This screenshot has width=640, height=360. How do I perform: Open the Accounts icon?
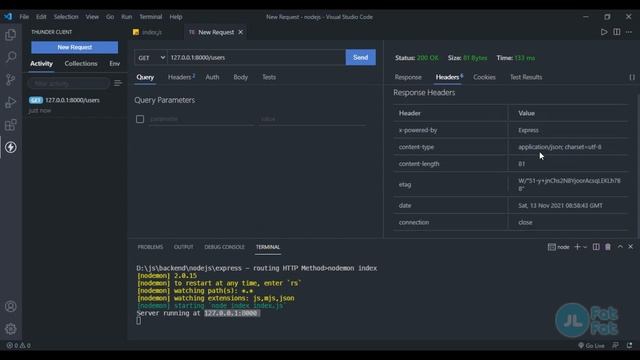point(11,307)
